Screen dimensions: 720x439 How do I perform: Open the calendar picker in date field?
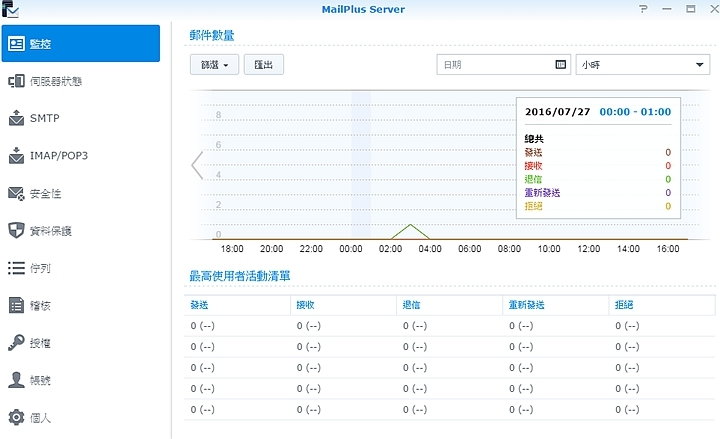click(x=561, y=64)
